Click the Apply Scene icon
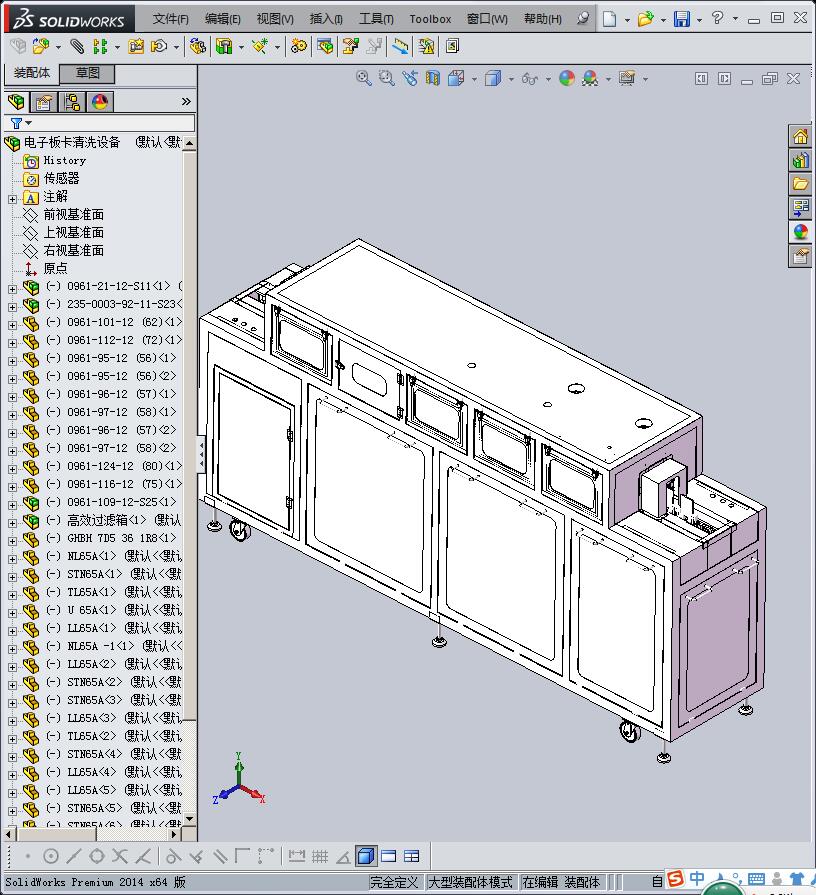The width and height of the screenshot is (816, 895). pos(590,78)
